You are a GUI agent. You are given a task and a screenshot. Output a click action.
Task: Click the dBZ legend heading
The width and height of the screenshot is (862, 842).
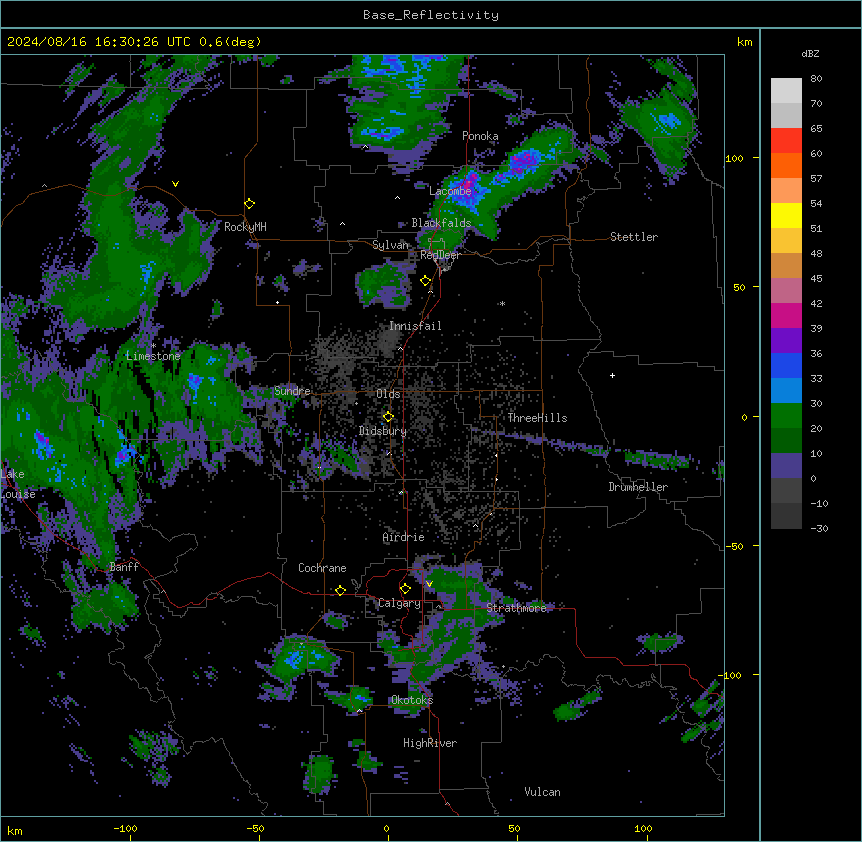pos(810,53)
